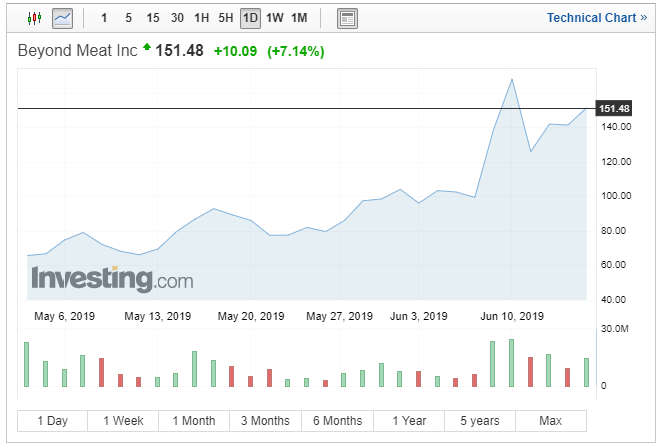Show 1 Year range
662x445 pixels.
[409, 421]
